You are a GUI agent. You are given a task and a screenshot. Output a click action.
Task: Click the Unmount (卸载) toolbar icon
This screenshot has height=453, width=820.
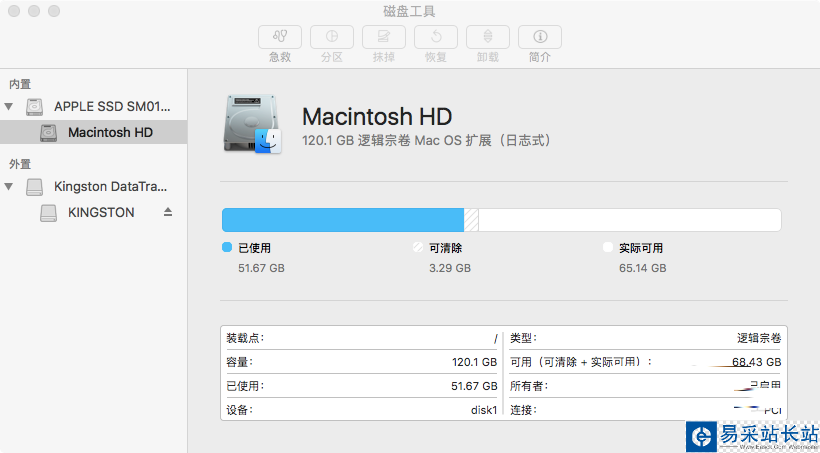click(x=488, y=38)
